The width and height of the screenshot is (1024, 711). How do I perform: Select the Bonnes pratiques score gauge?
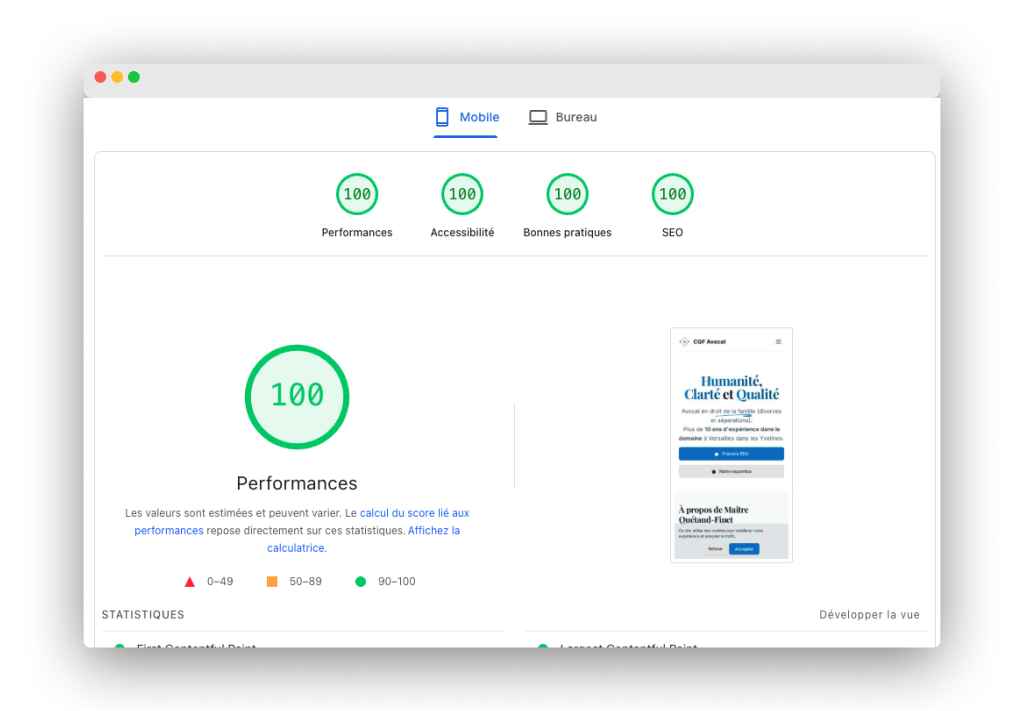tap(567, 195)
